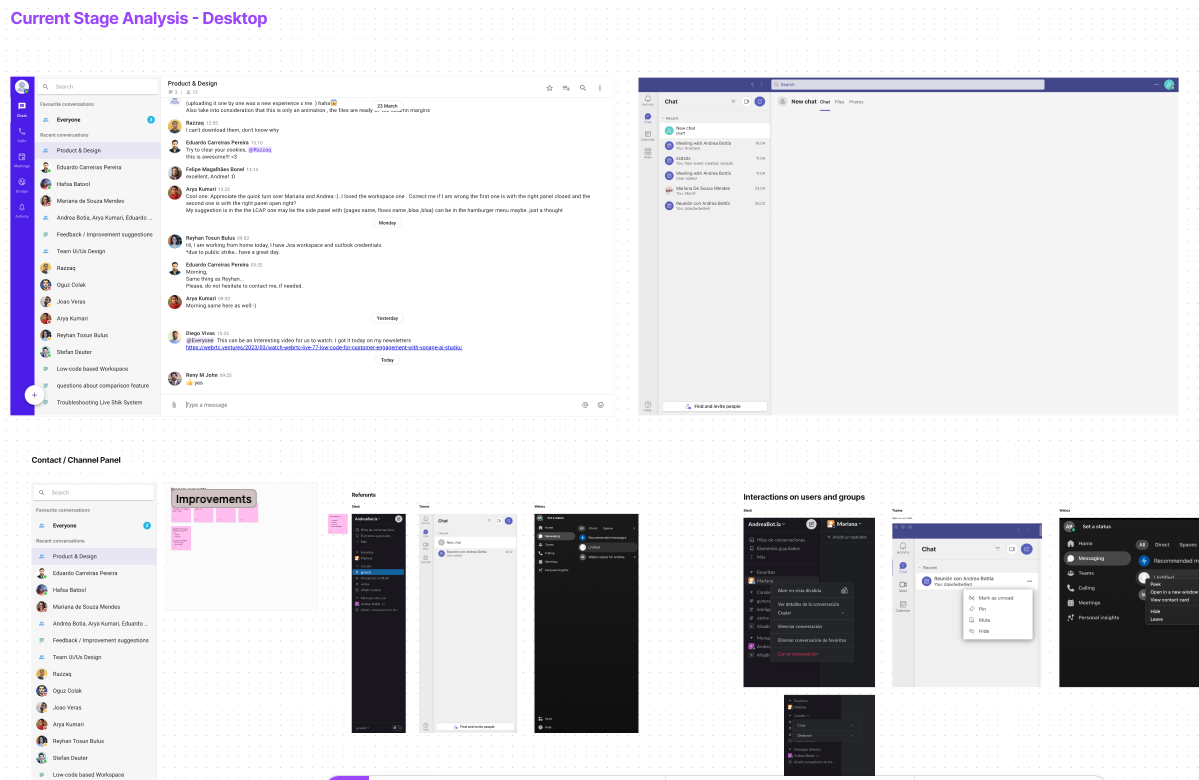Select Open in a new window, Webex menu

(1174, 592)
